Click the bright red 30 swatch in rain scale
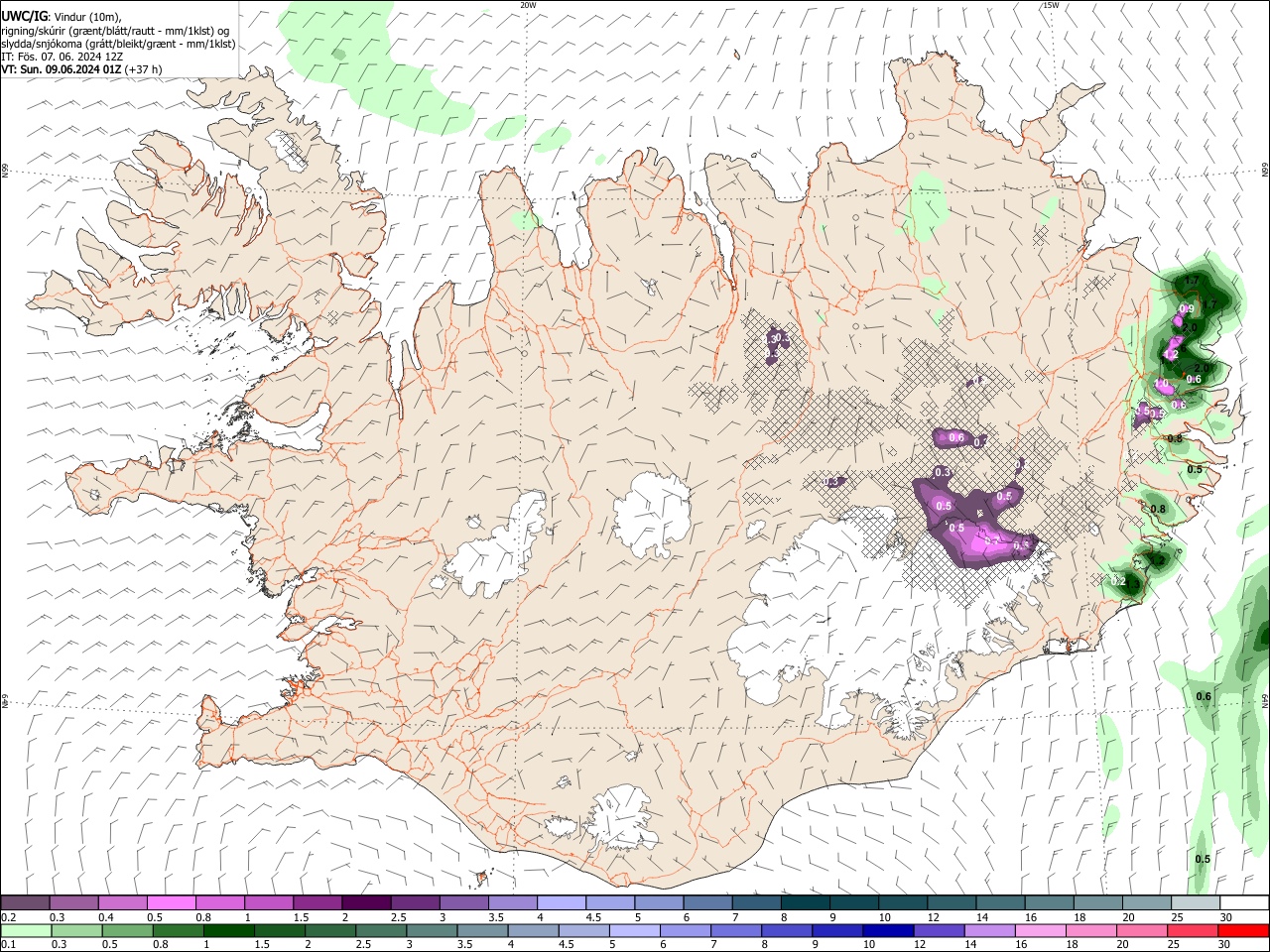1270x952 pixels. point(1243,930)
